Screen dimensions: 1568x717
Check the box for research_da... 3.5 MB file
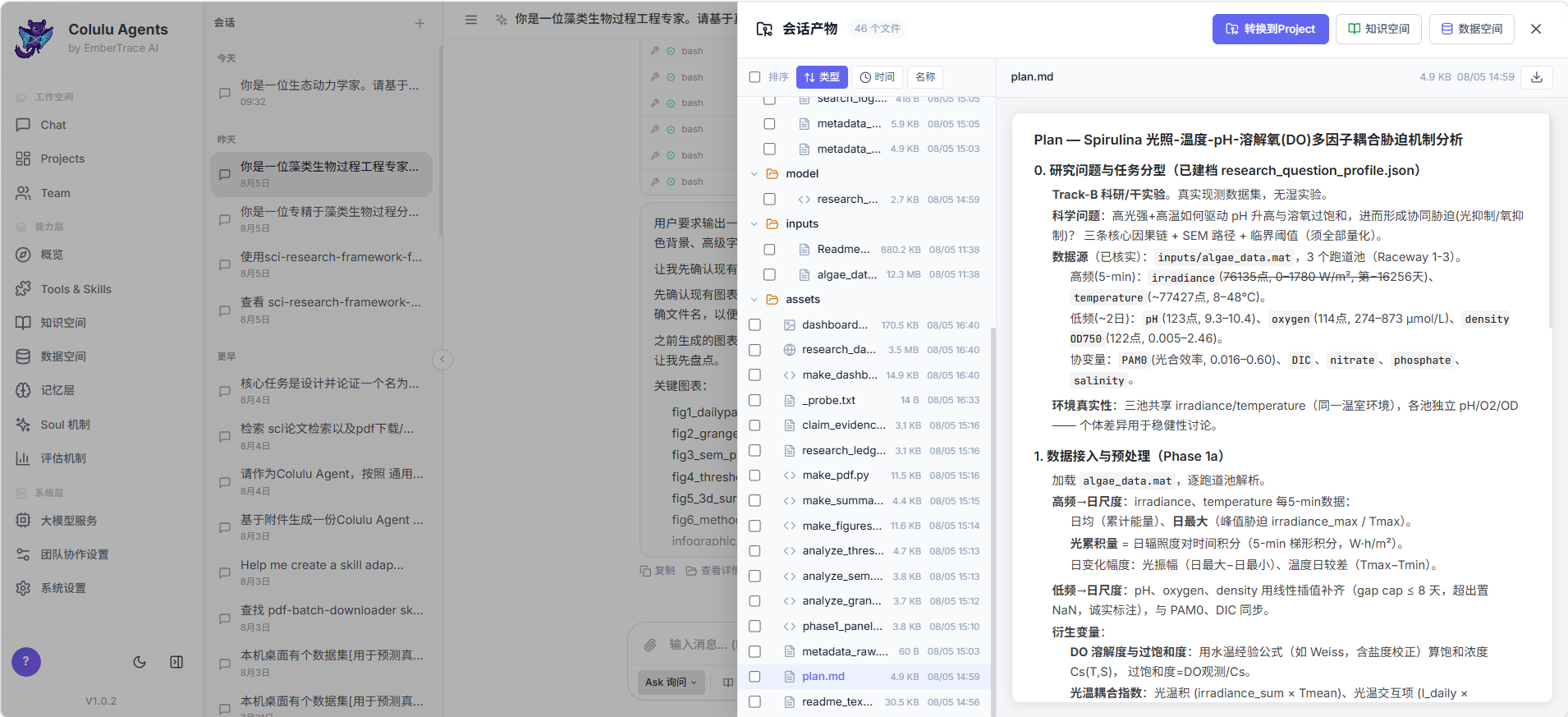point(754,350)
